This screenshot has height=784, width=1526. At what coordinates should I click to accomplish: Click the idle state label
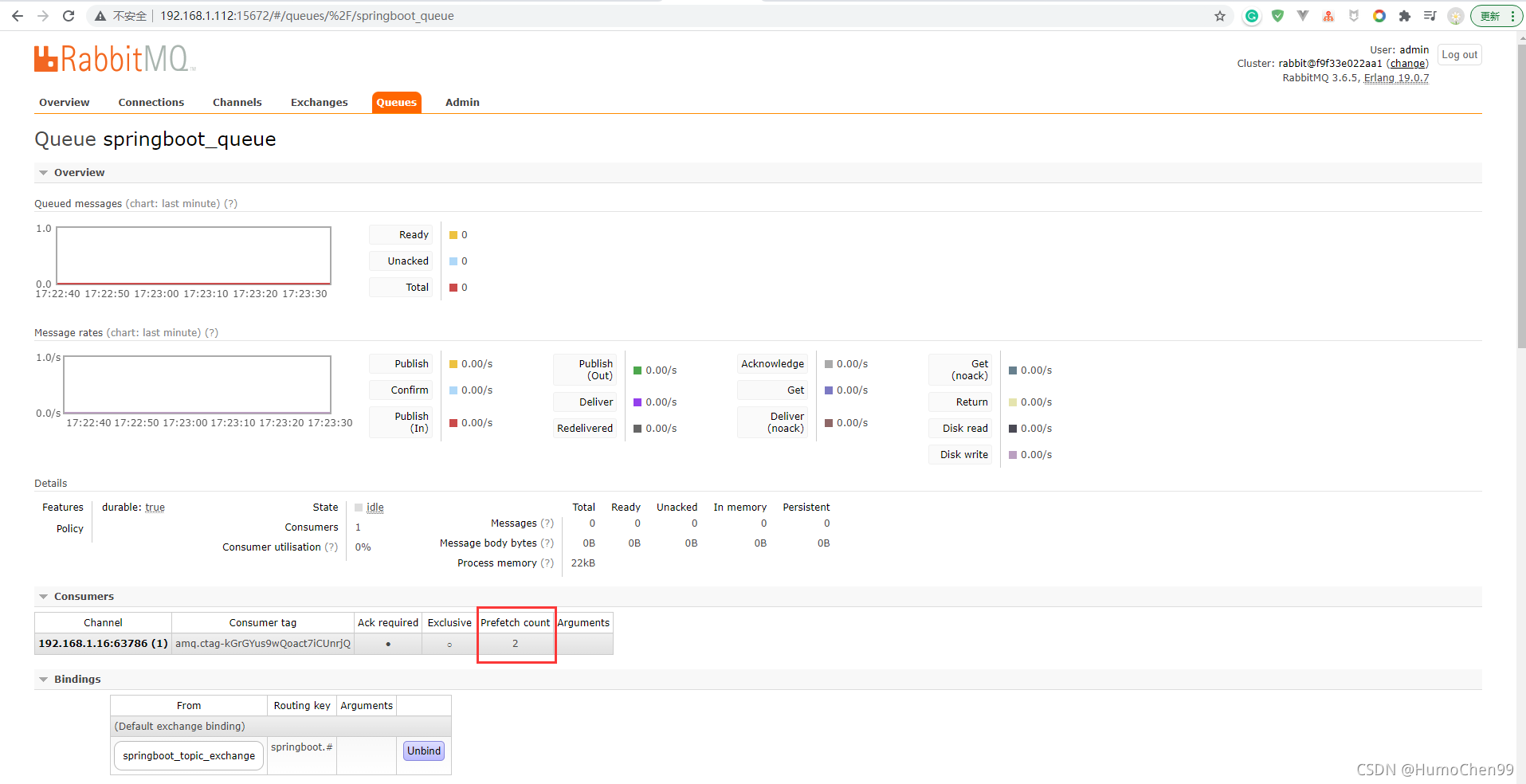375,508
